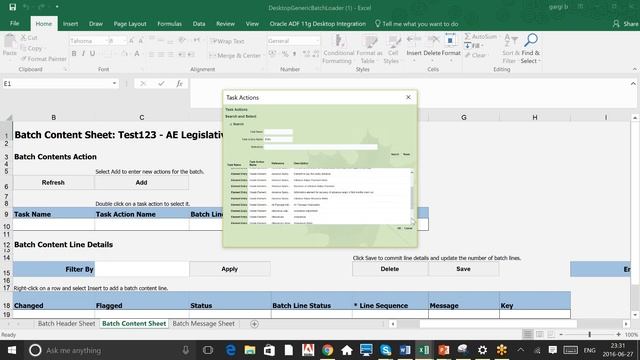Click Cut in the Clipboard group

(x=29, y=38)
